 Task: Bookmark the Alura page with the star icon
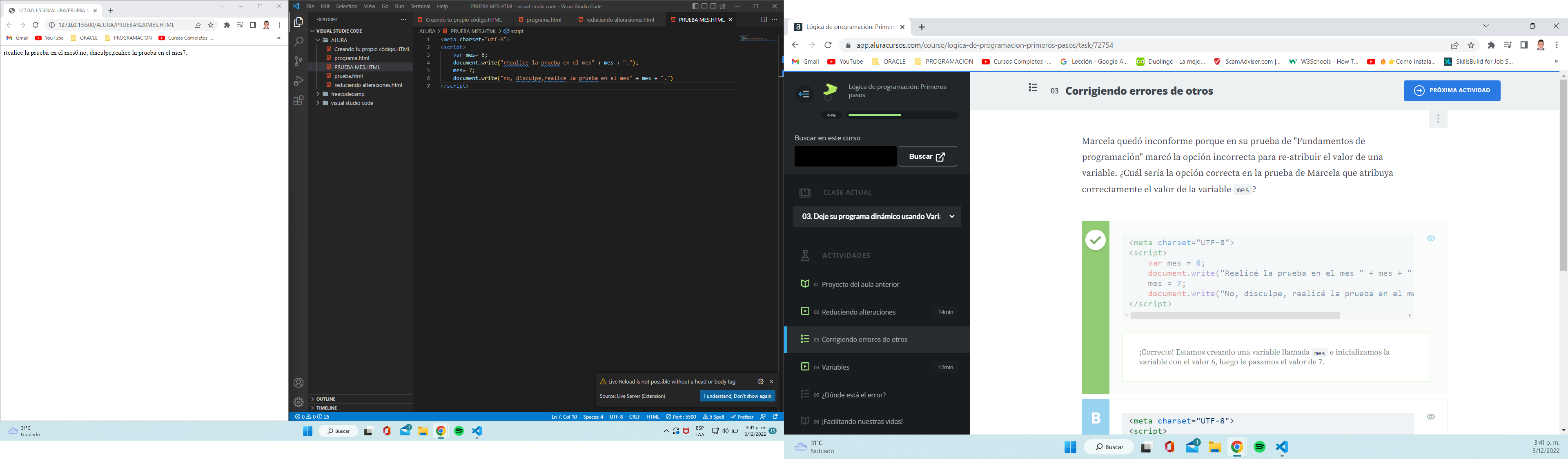1471,45
